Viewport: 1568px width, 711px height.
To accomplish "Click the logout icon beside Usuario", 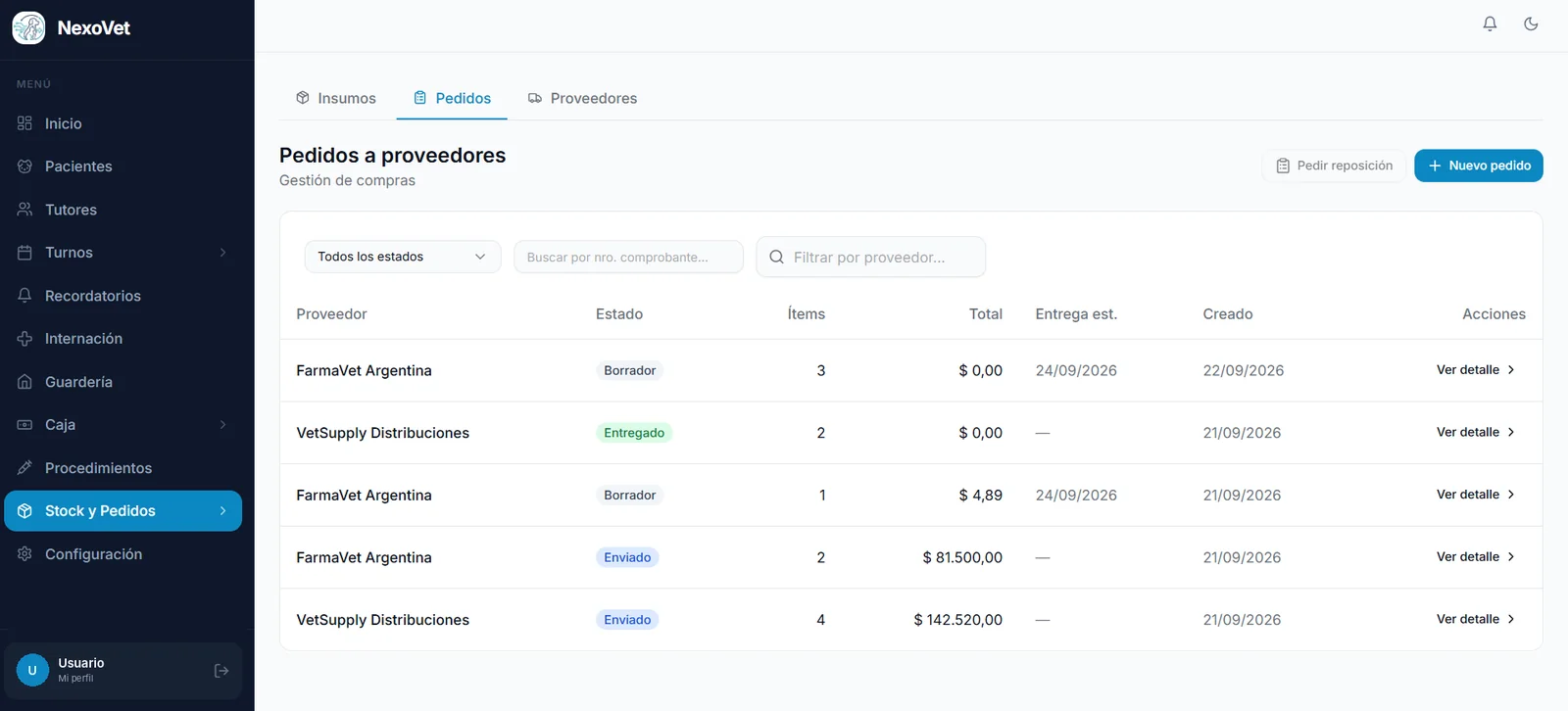I will point(221,671).
